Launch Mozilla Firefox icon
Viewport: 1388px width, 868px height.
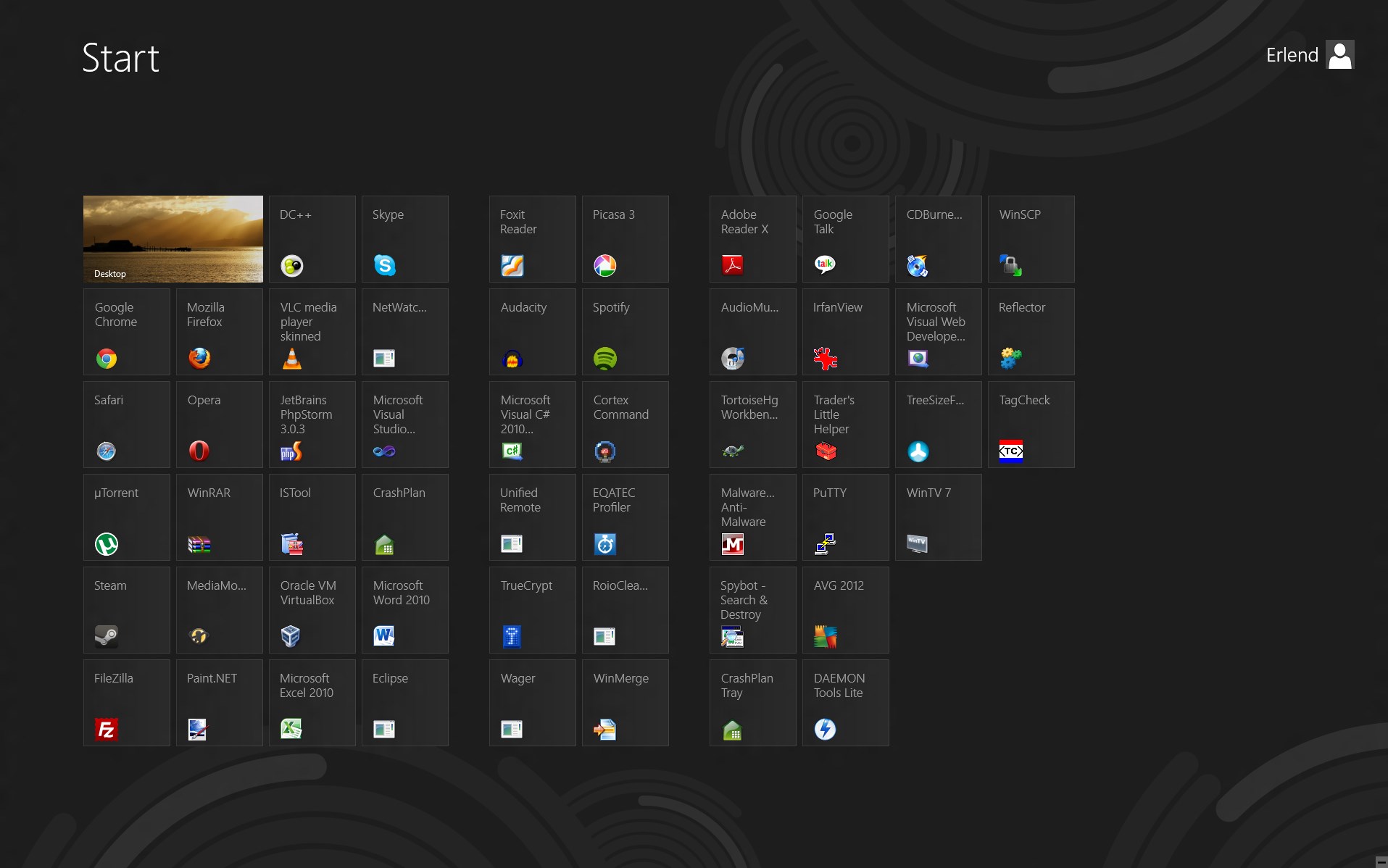(199, 359)
